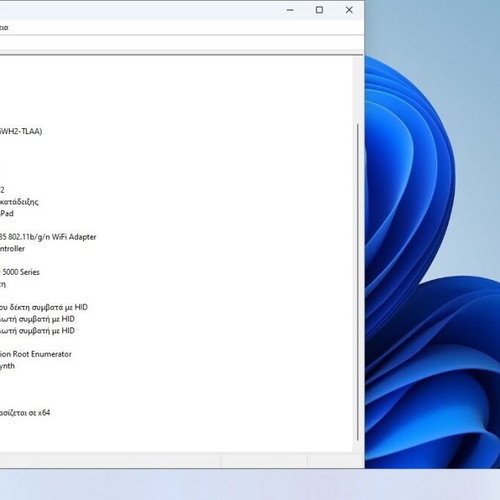Select the entry ending in ntroller
Viewport: 500px width, 500px height.
(12, 249)
